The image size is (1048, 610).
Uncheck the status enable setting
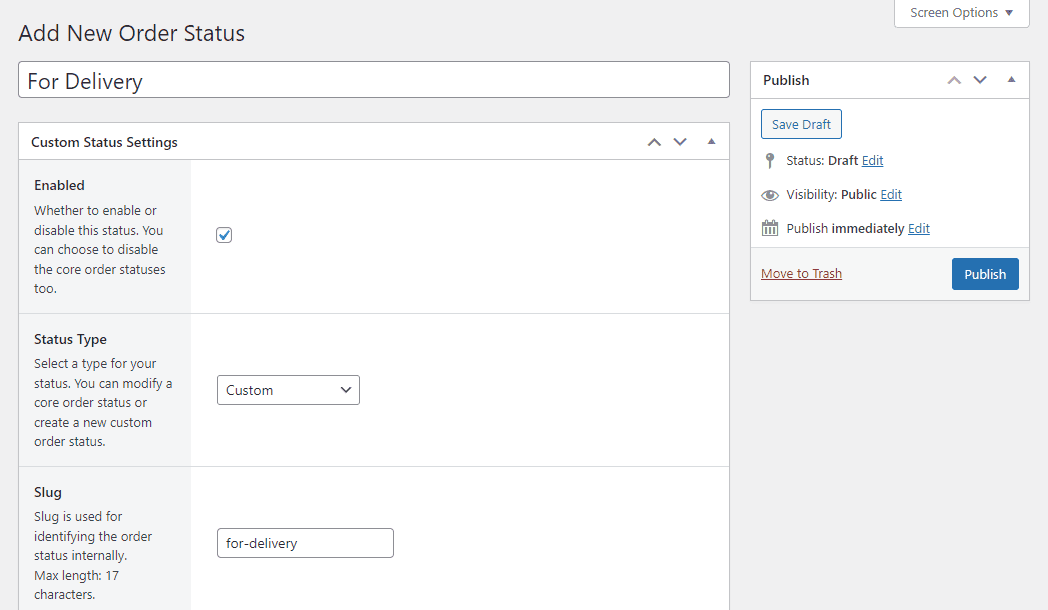pos(224,234)
